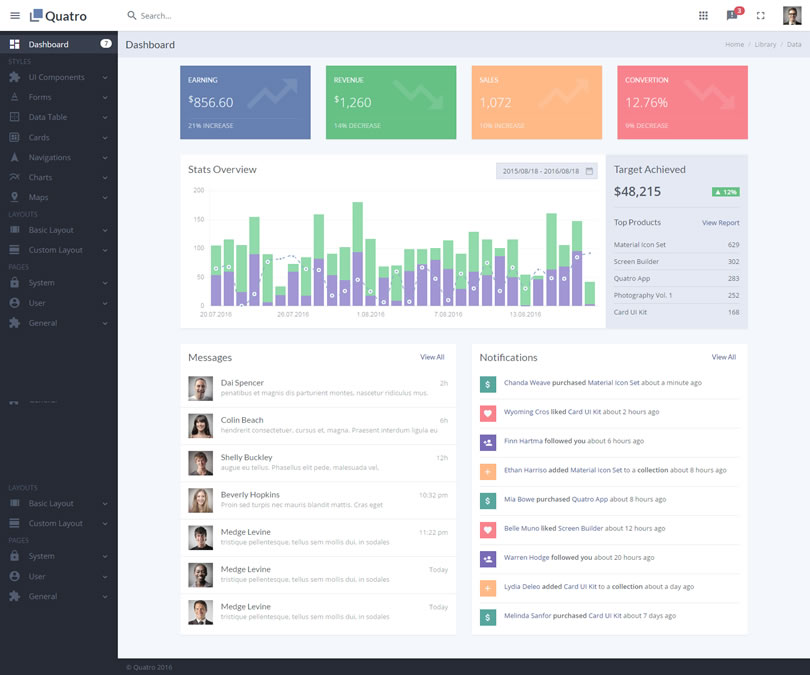This screenshot has height=675, width=810.
Task: Open View Report under Top Products
Action: point(719,222)
